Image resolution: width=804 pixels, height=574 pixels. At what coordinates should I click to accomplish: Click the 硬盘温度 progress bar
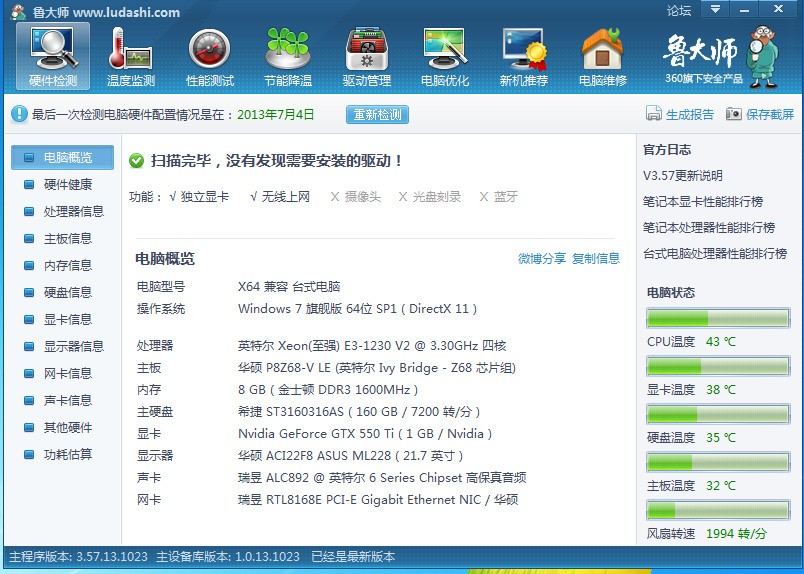coord(718,414)
